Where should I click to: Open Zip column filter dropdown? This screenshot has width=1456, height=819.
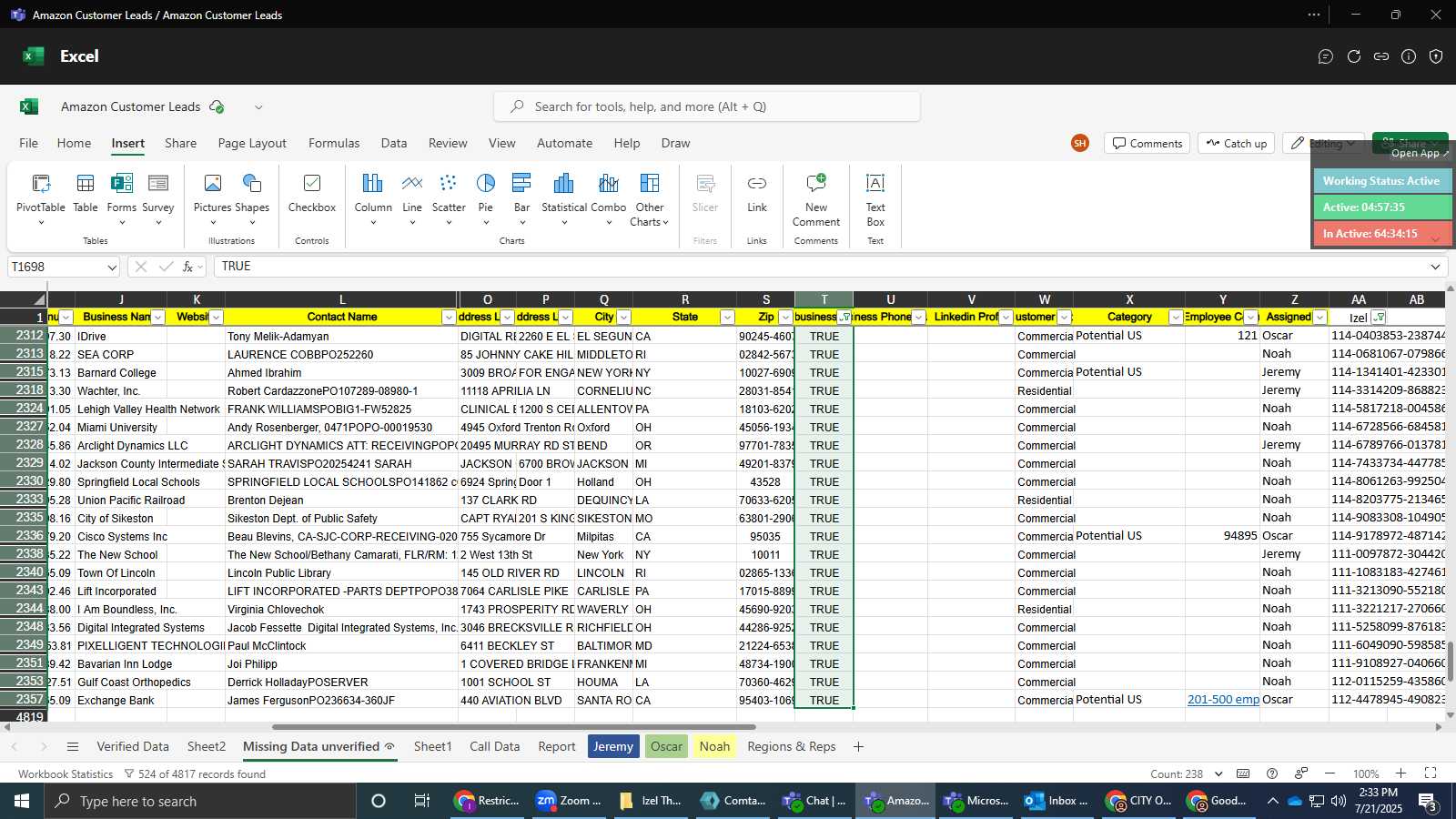784,317
